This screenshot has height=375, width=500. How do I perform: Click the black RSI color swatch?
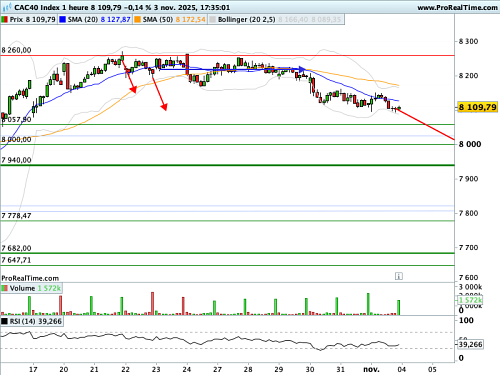[4, 321]
